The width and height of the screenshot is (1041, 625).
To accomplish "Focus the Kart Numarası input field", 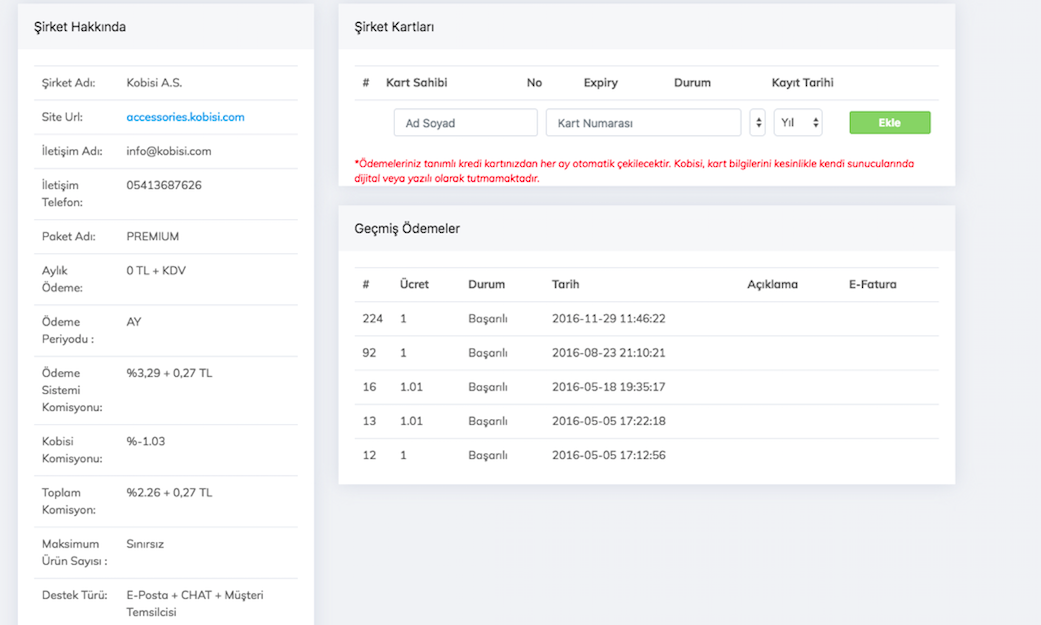I will tap(643, 123).
